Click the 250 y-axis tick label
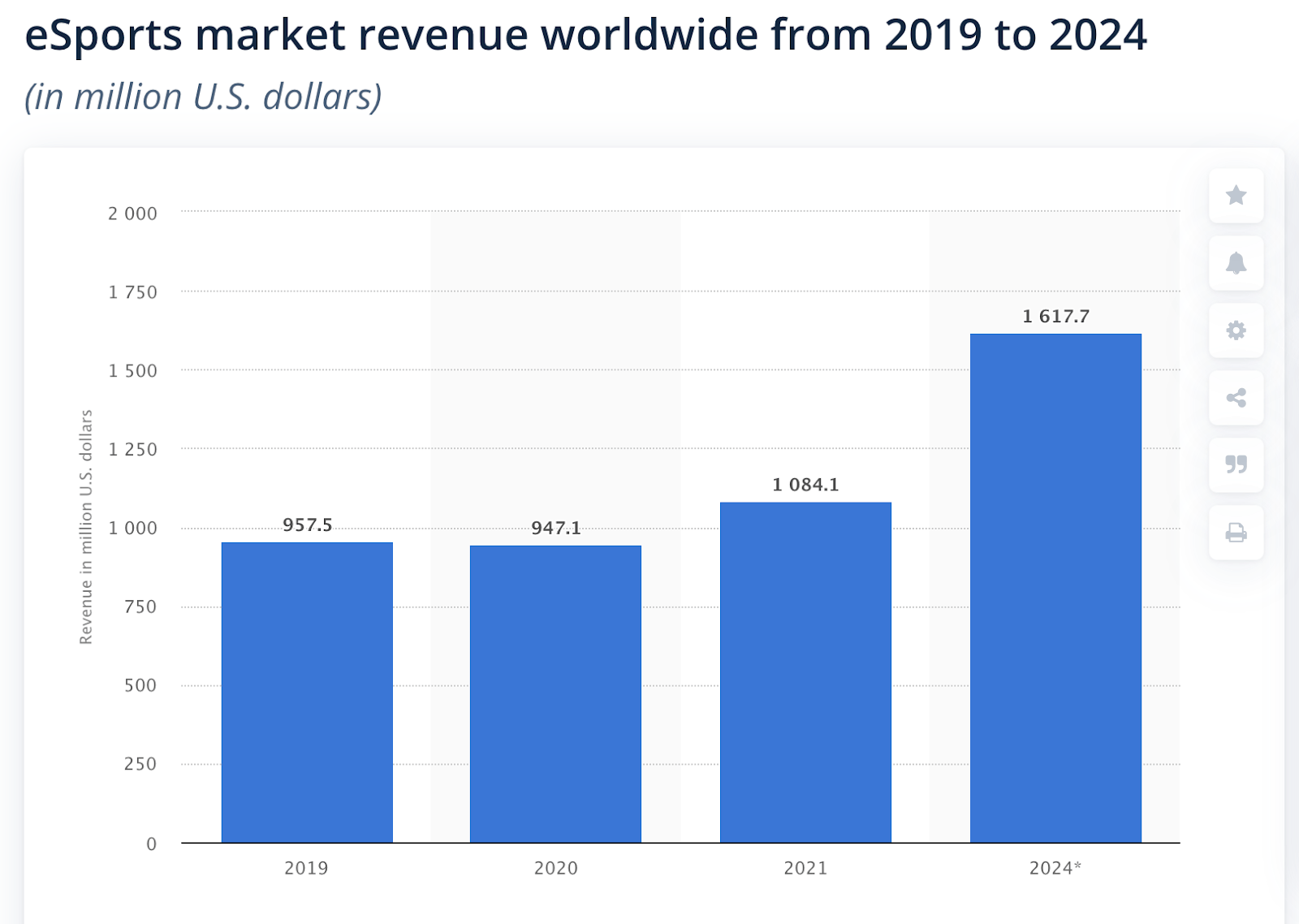The image size is (1299, 924). pyautogui.click(x=140, y=765)
